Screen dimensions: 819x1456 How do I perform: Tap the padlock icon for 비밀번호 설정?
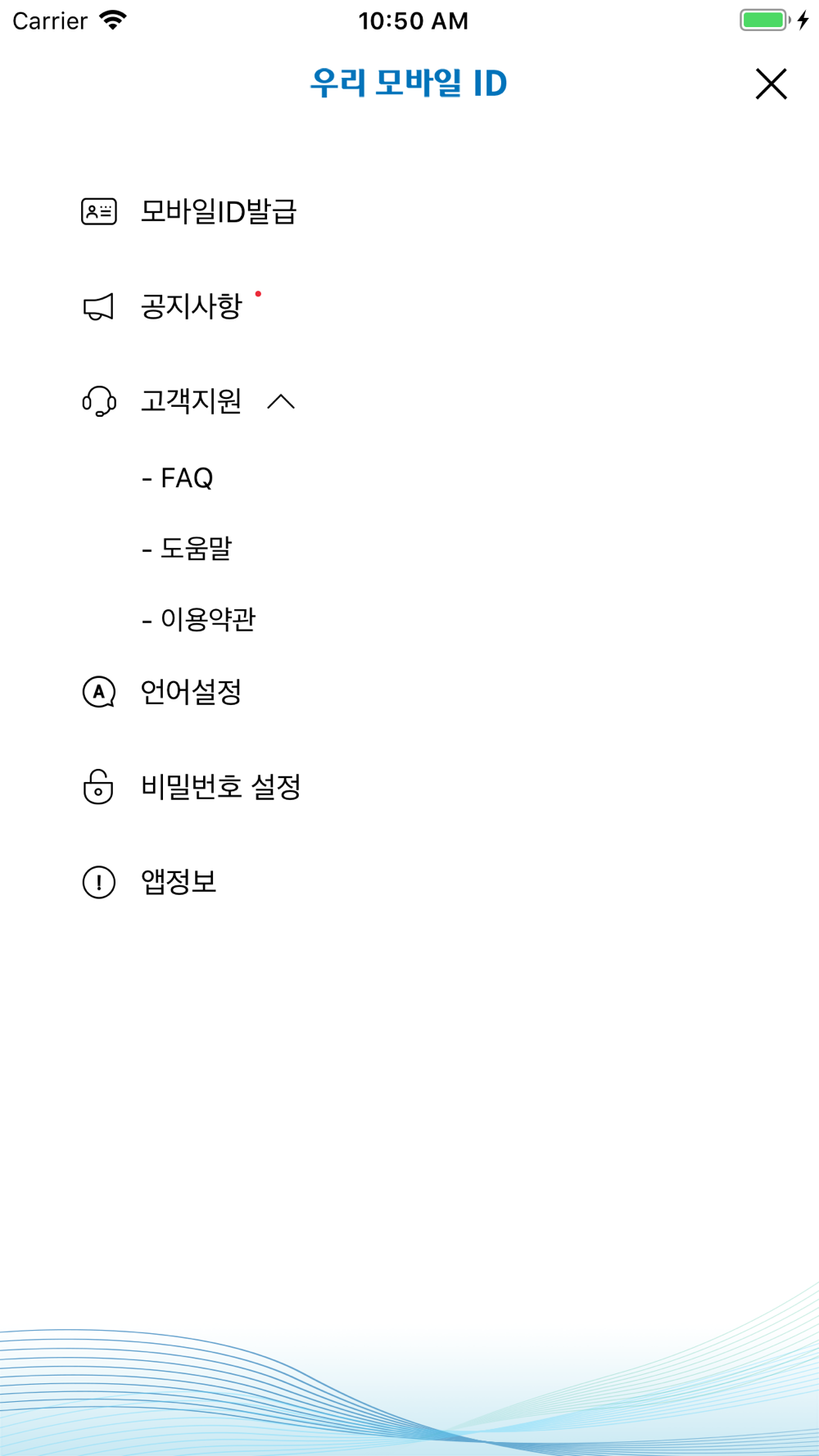tap(98, 787)
